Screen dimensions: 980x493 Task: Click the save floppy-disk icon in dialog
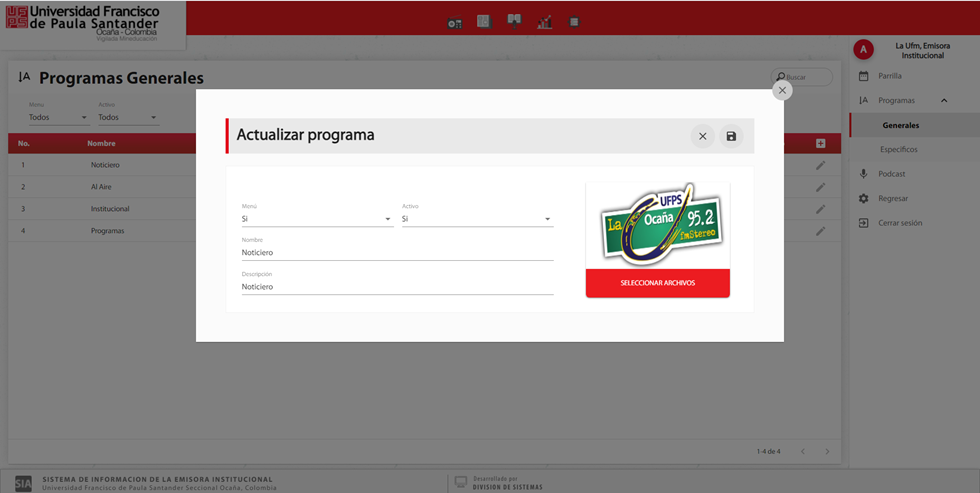point(731,136)
